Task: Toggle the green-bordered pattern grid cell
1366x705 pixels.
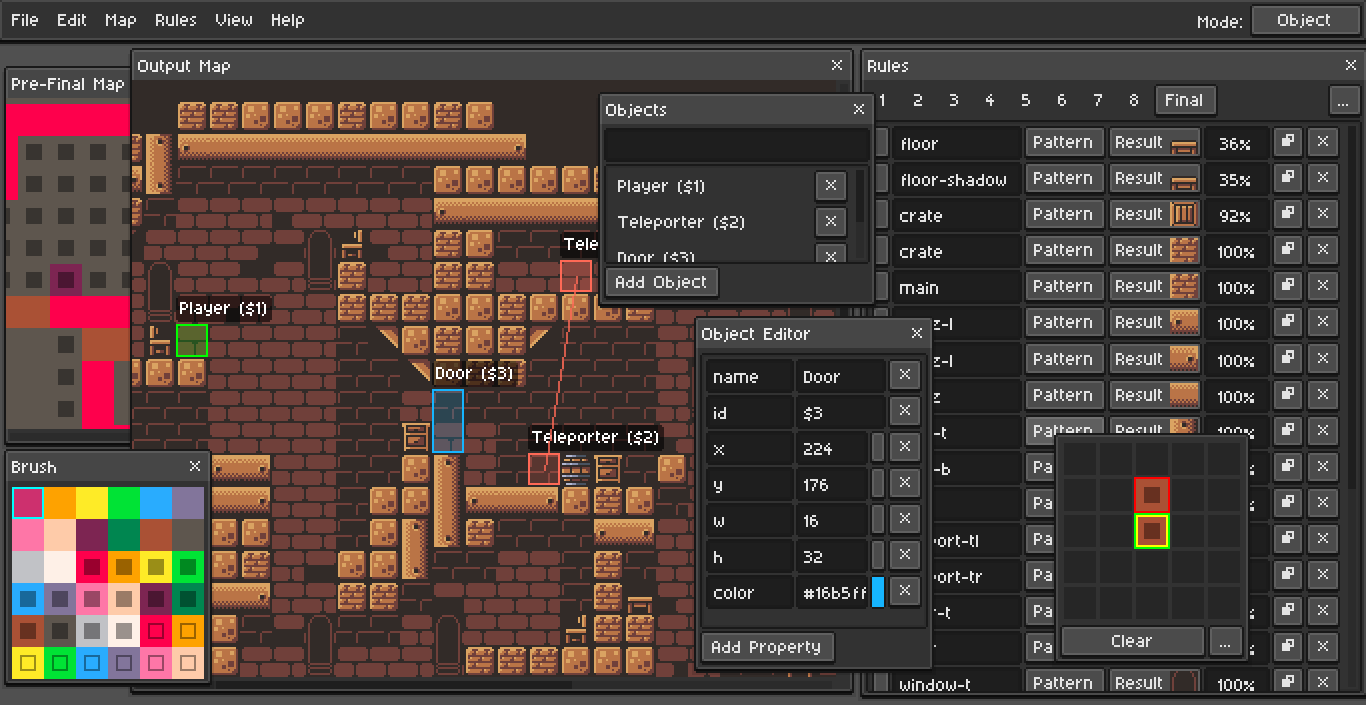Action: tap(1151, 531)
